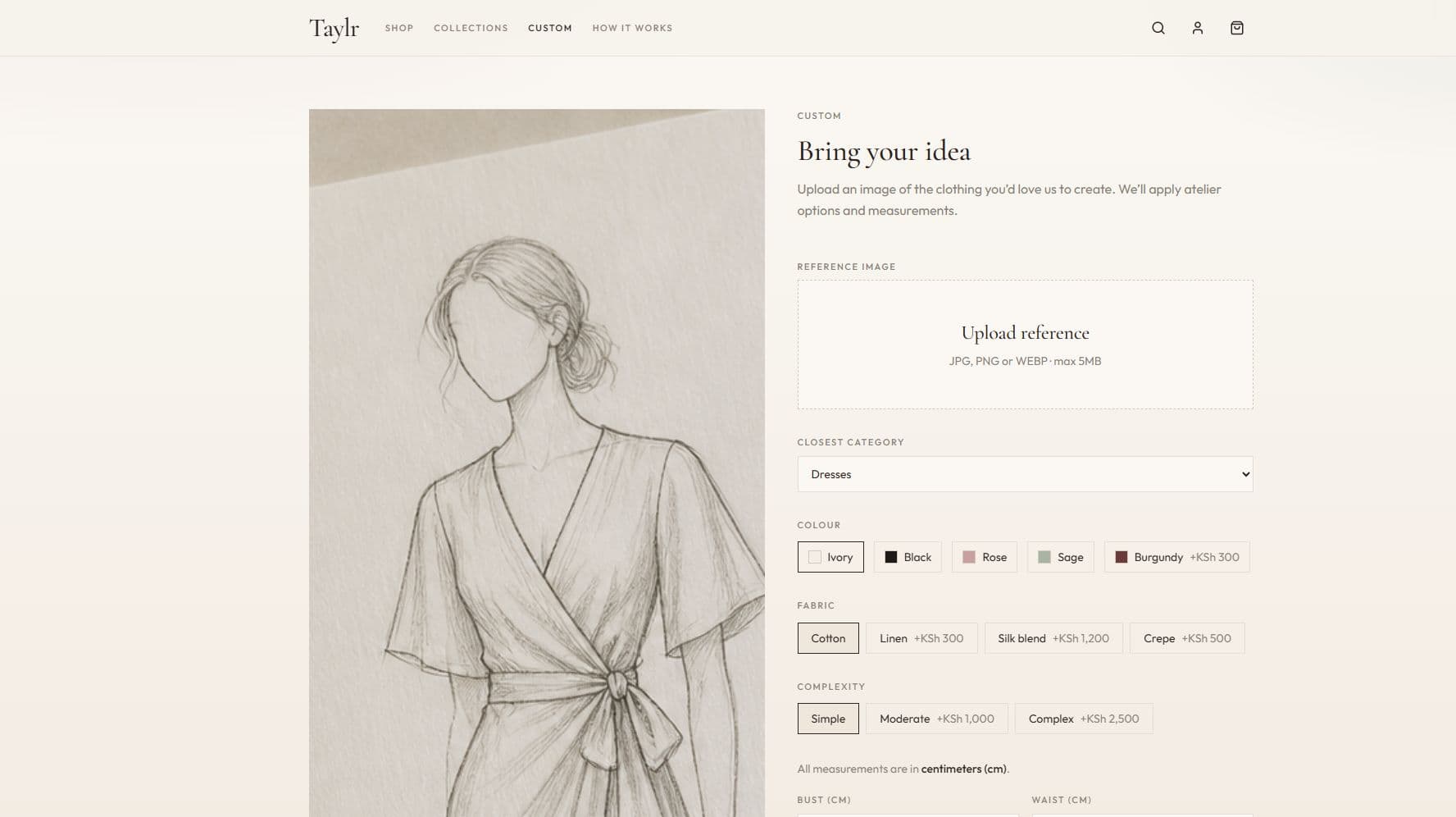The image size is (1456, 817).
Task: Pick Burgundy colour (+KSh 300)
Action: point(1177,557)
